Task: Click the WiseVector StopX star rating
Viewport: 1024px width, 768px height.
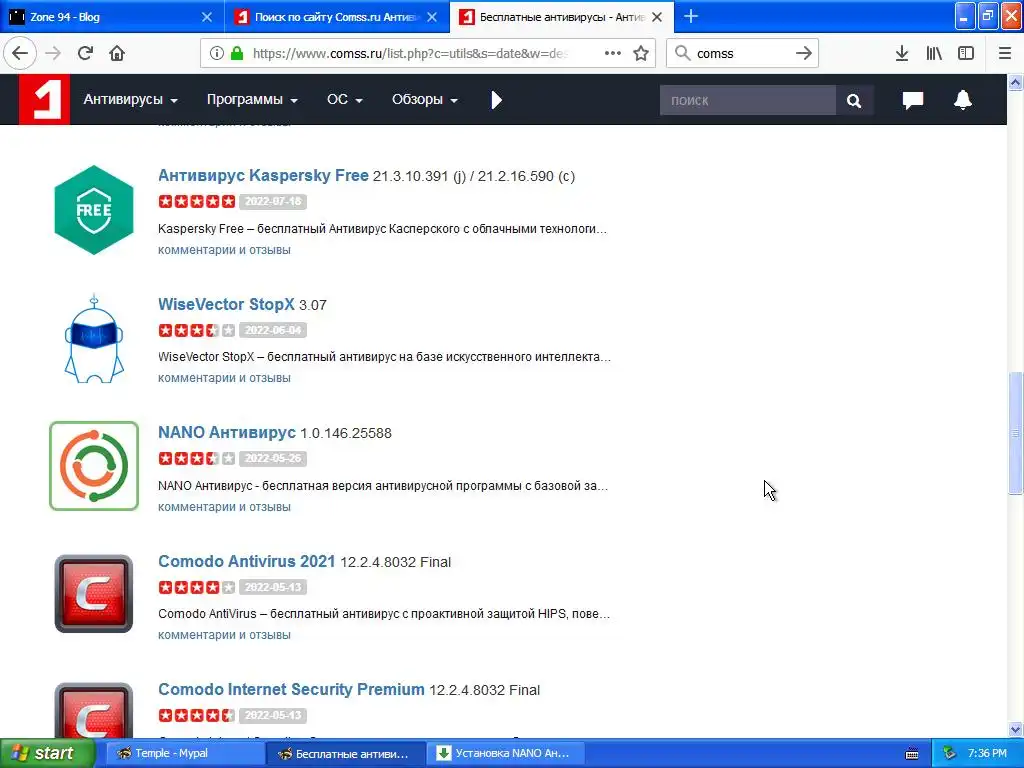Action: tap(197, 330)
